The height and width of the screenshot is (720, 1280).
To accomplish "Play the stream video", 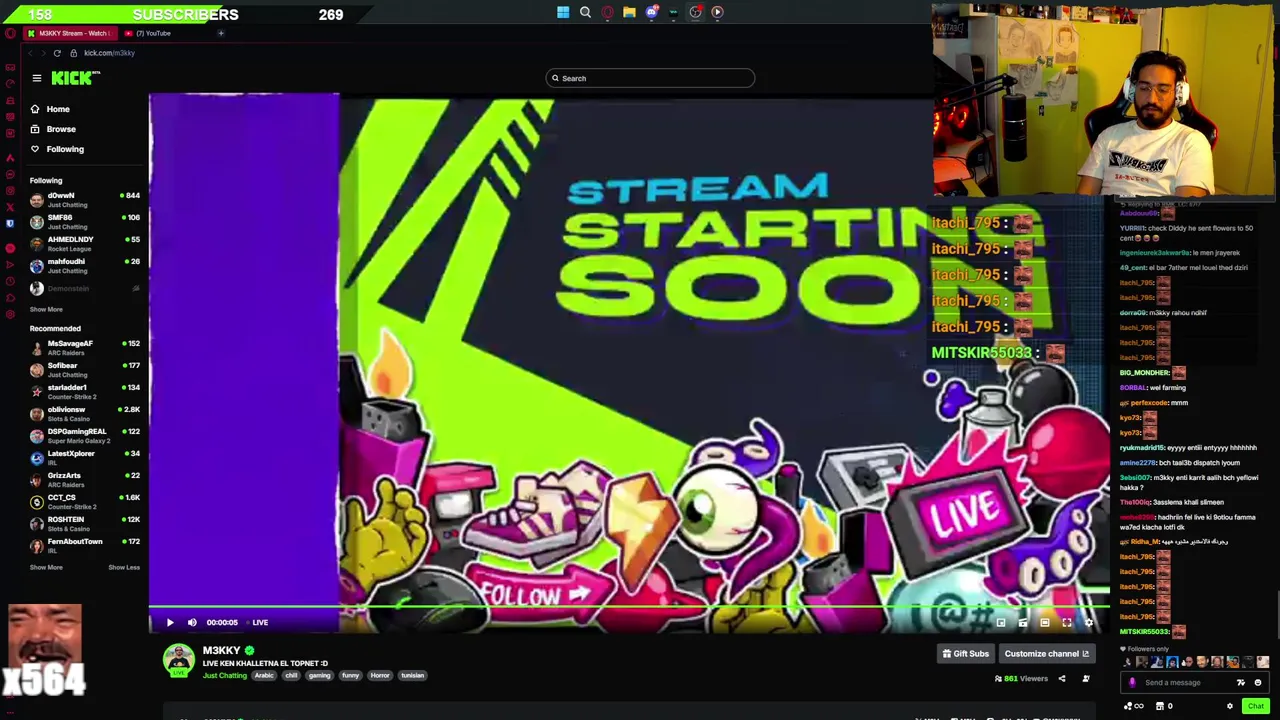I will [x=170, y=622].
